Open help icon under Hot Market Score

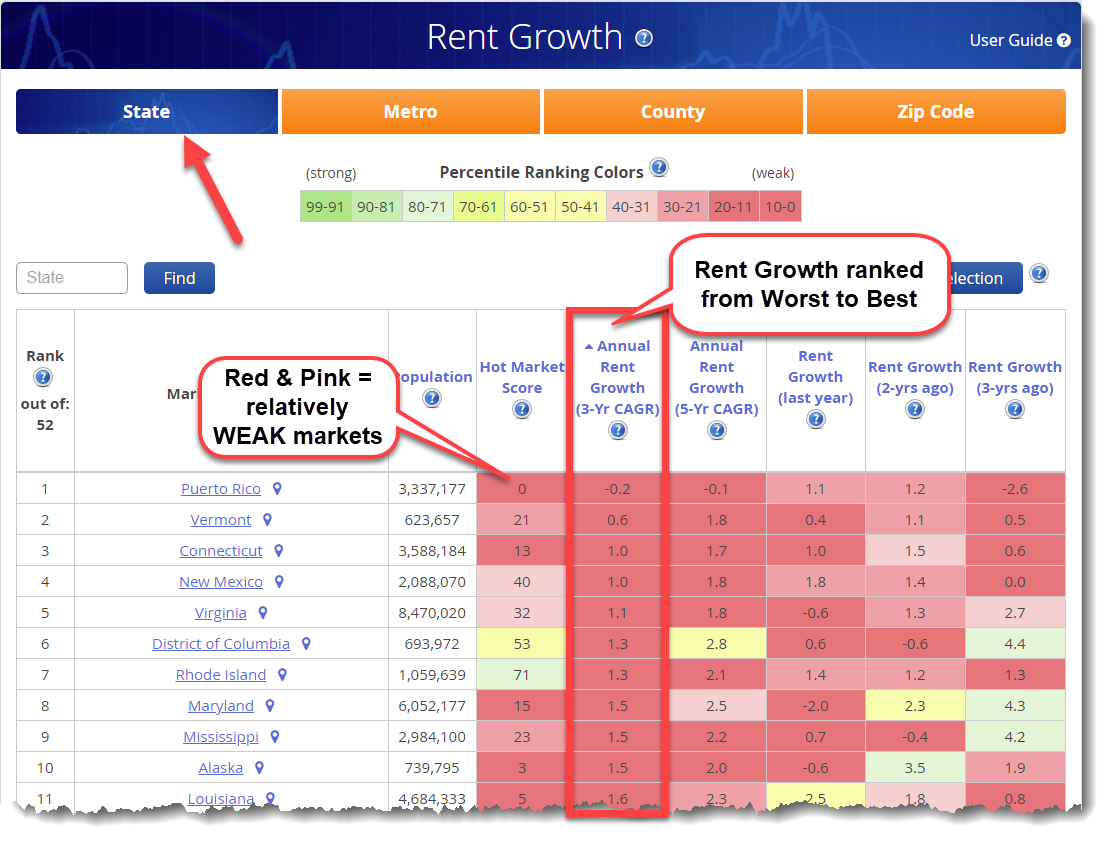(x=522, y=410)
